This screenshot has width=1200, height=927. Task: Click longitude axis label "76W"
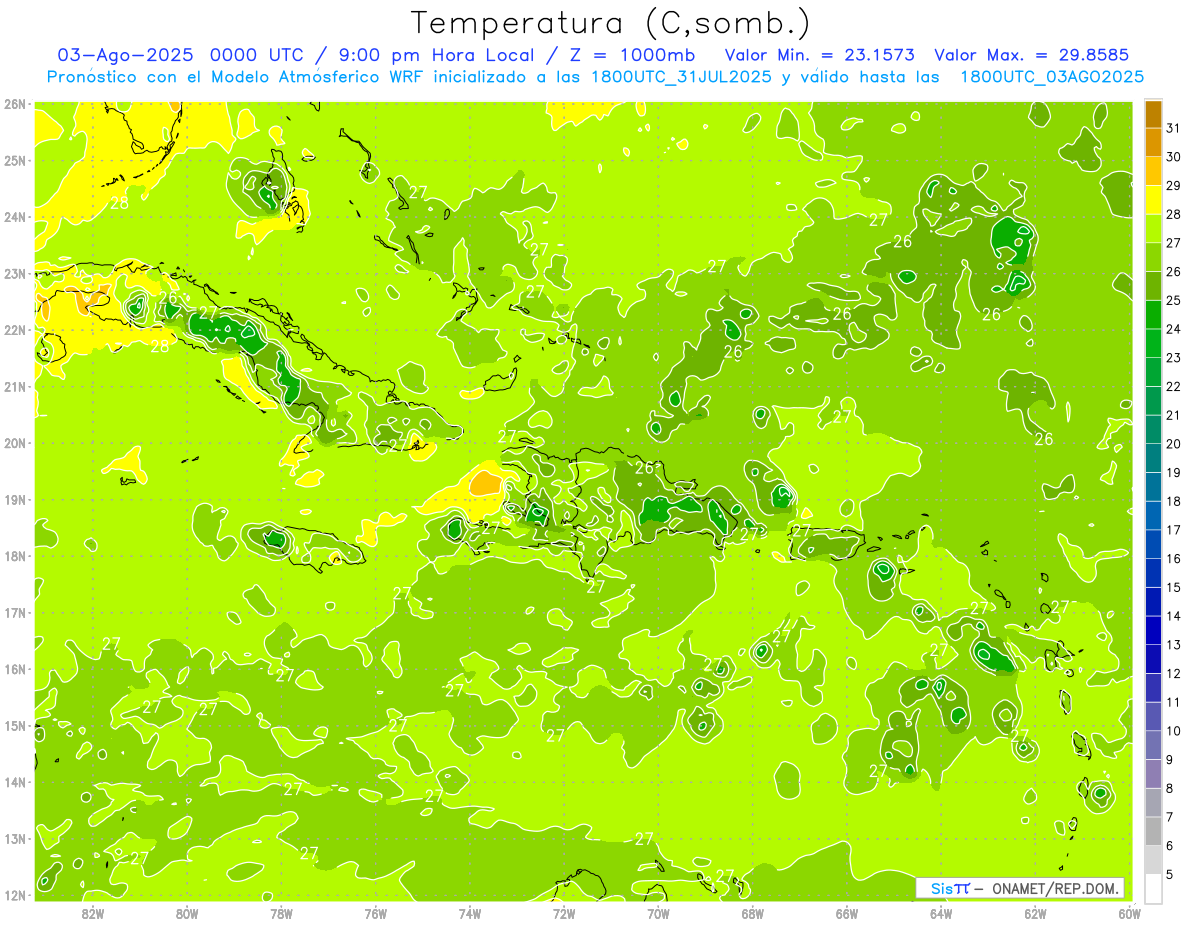point(376,912)
